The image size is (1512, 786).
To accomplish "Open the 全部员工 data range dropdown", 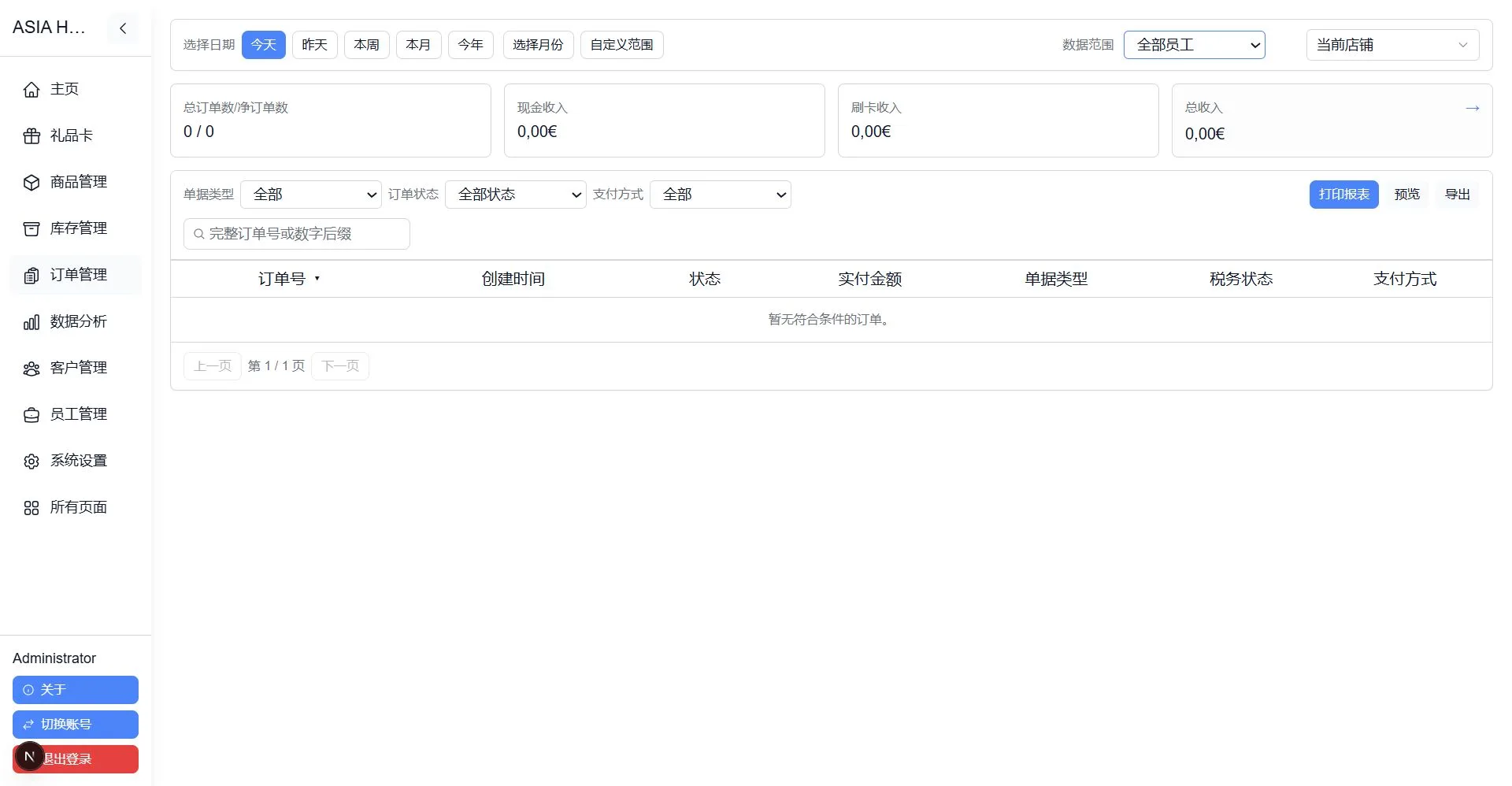I will (1195, 45).
